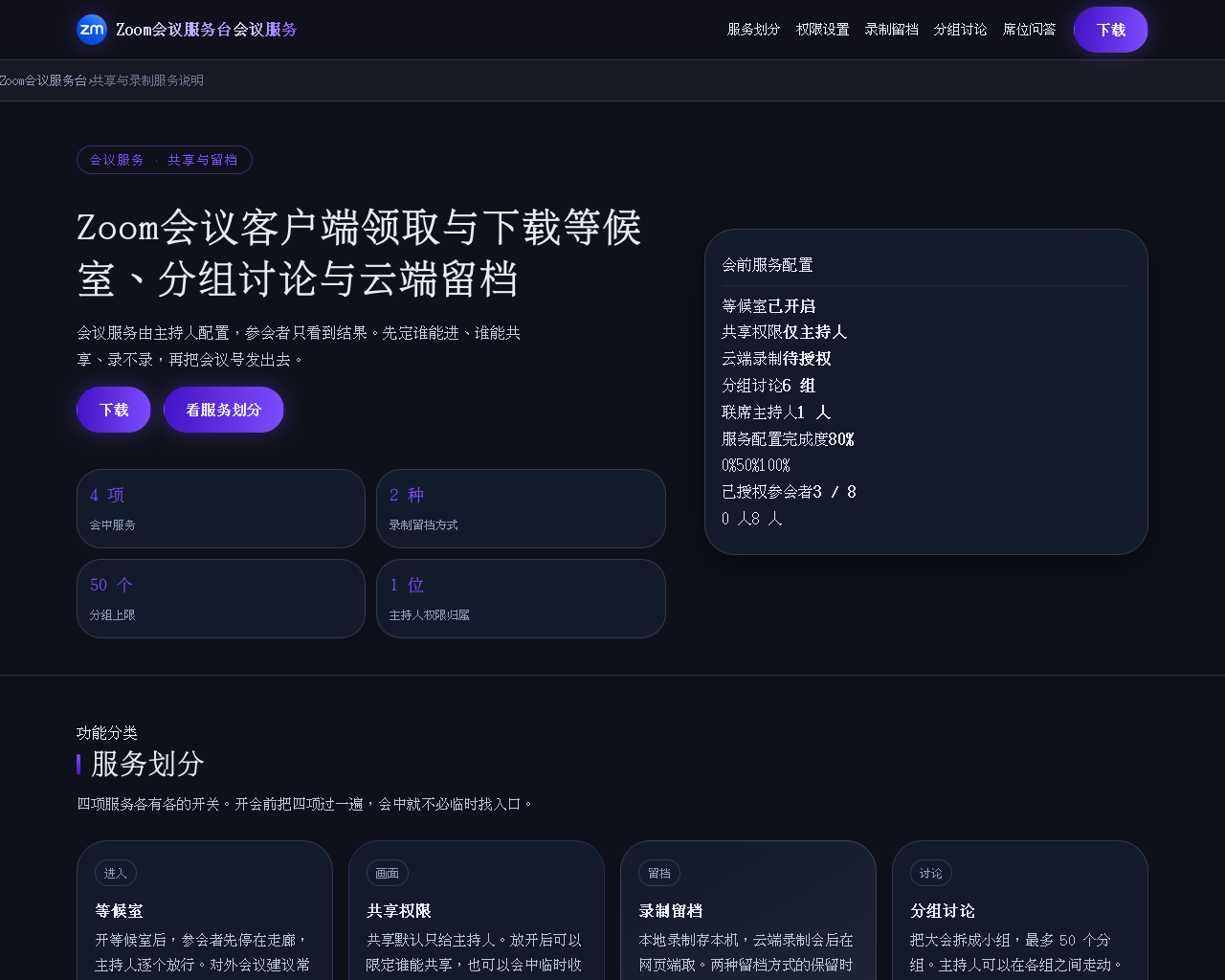Select the 4 项 会中服务 stat card
Viewport: 1225px width, 980px height.
click(x=221, y=508)
